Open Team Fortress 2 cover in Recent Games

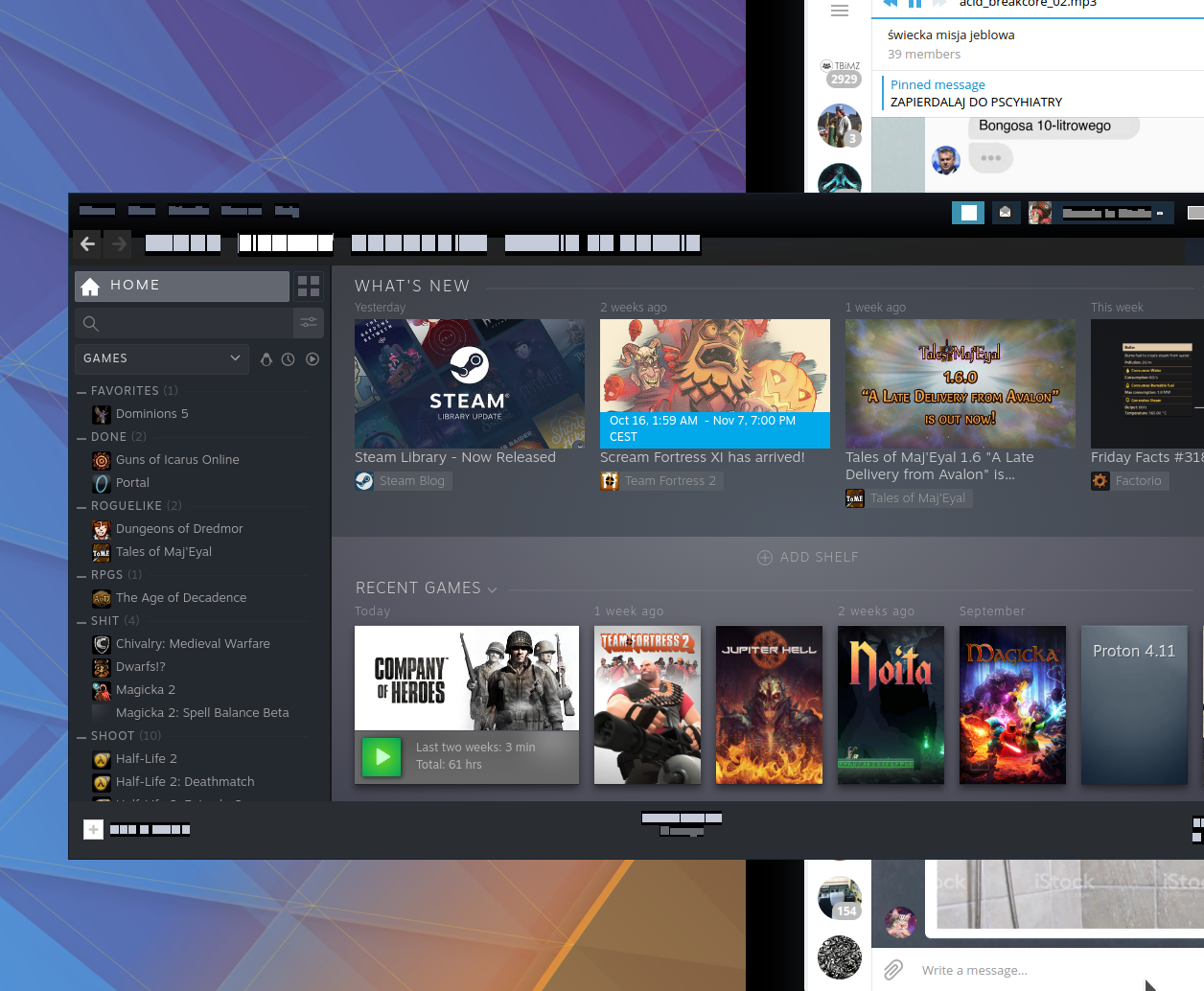pyautogui.click(x=647, y=705)
